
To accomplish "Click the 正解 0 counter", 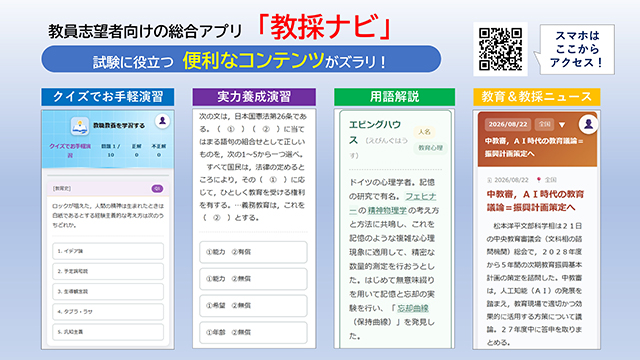I will pyautogui.click(x=136, y=150).
